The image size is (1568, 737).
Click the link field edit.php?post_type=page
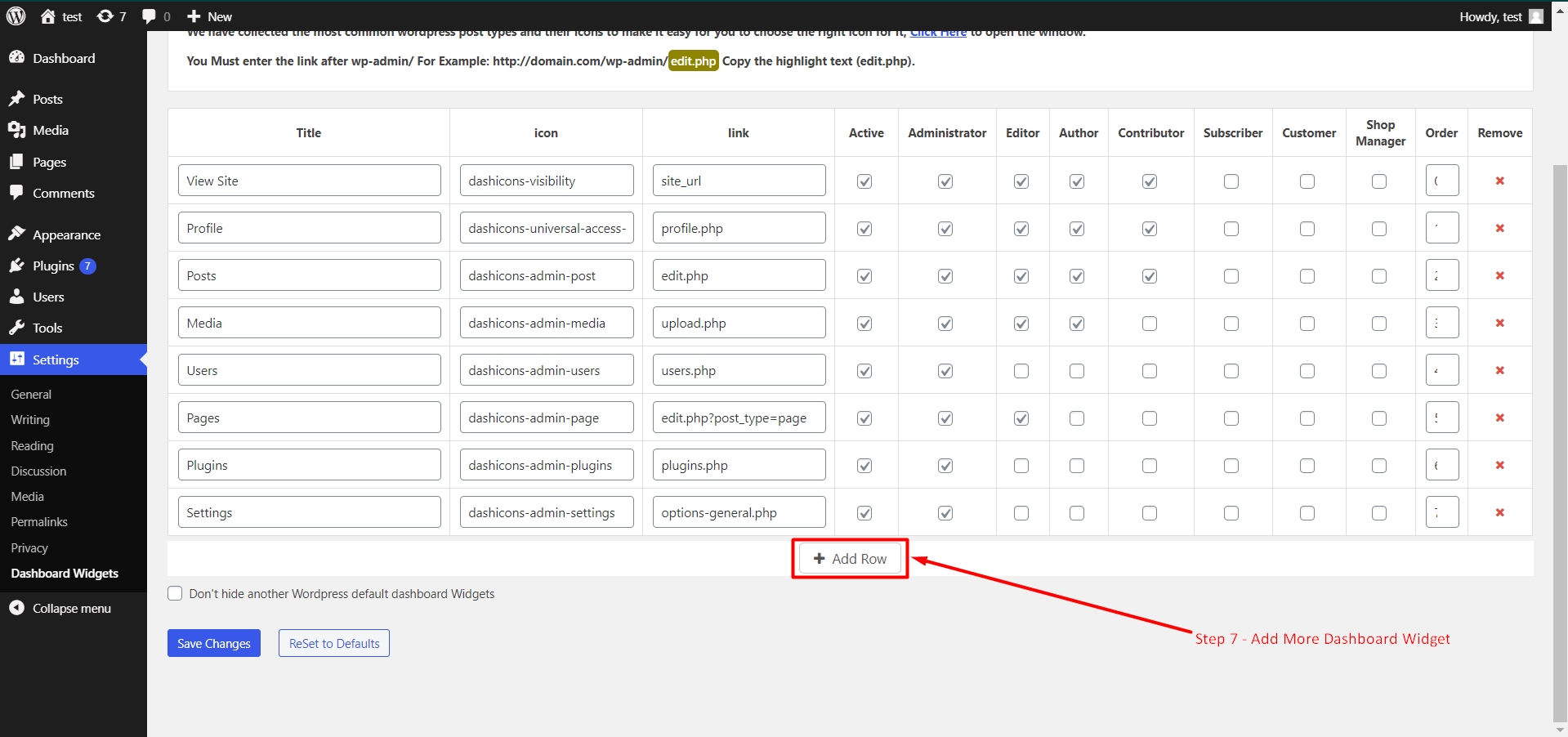(739, 418)
